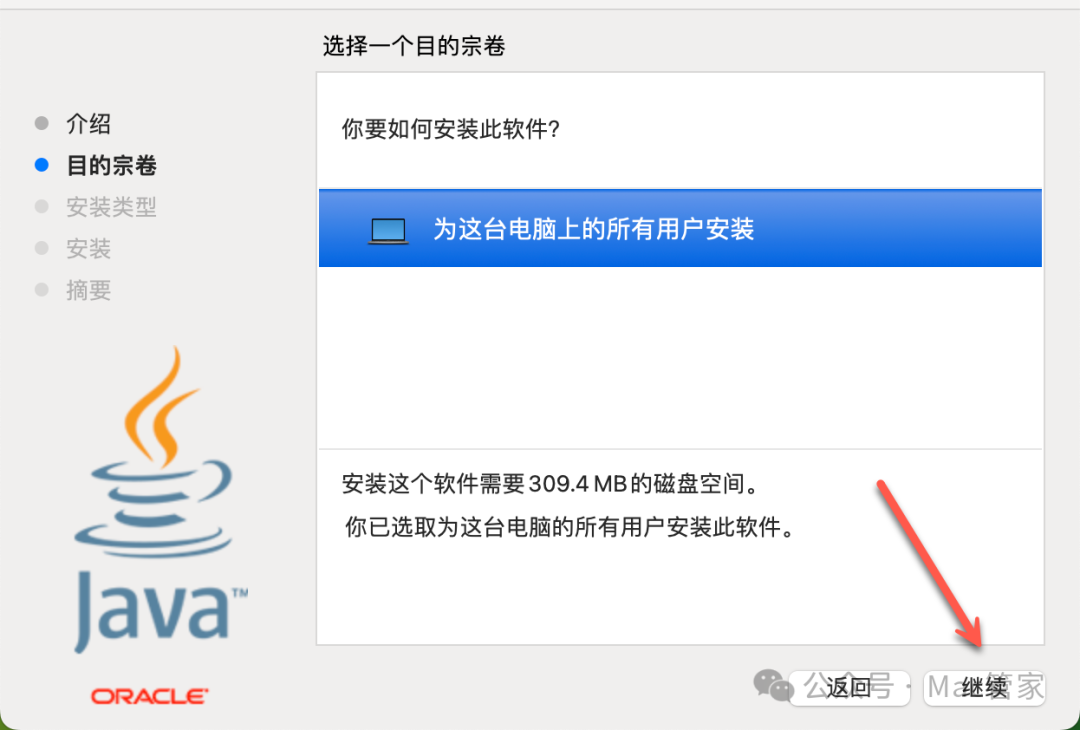
Task: Choose 为这台电脑上的所有用户安装 option
Action: [680, 228]
